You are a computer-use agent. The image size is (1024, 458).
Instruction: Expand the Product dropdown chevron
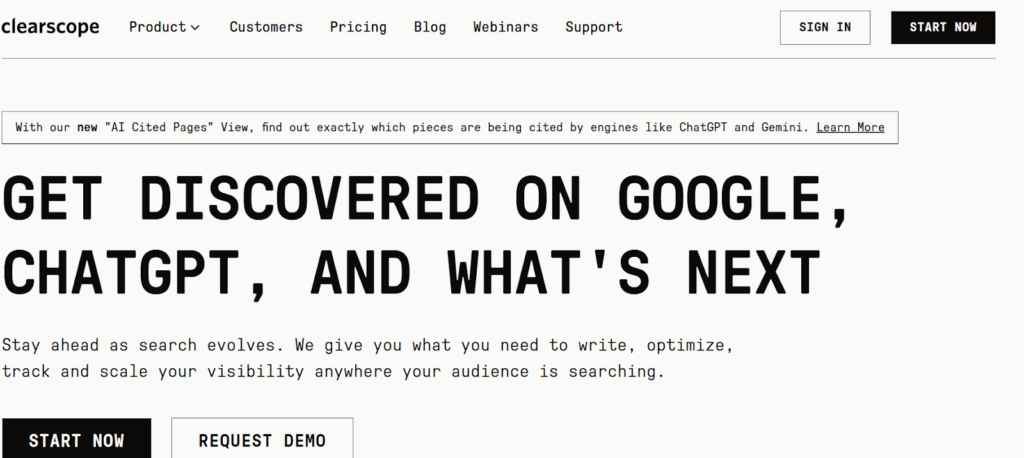tap(195, 28)
